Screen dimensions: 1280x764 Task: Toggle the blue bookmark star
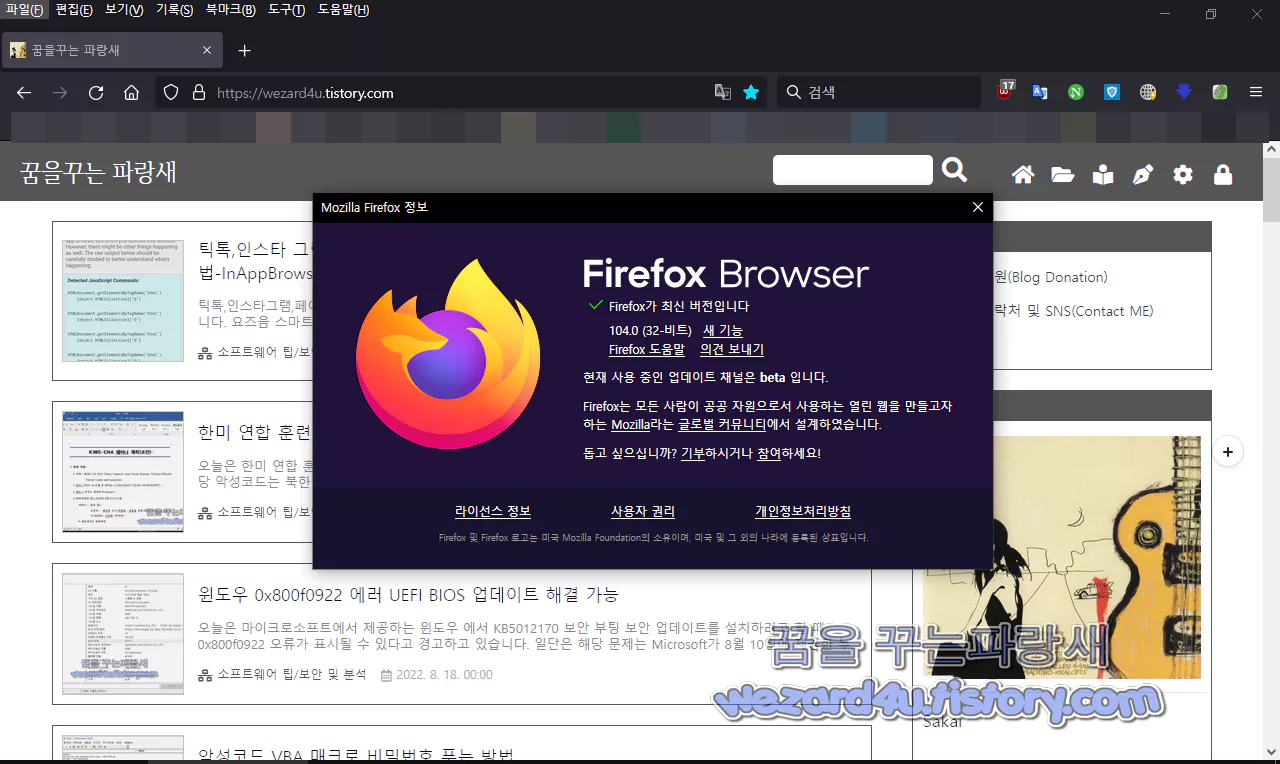[x=751, y=92]
